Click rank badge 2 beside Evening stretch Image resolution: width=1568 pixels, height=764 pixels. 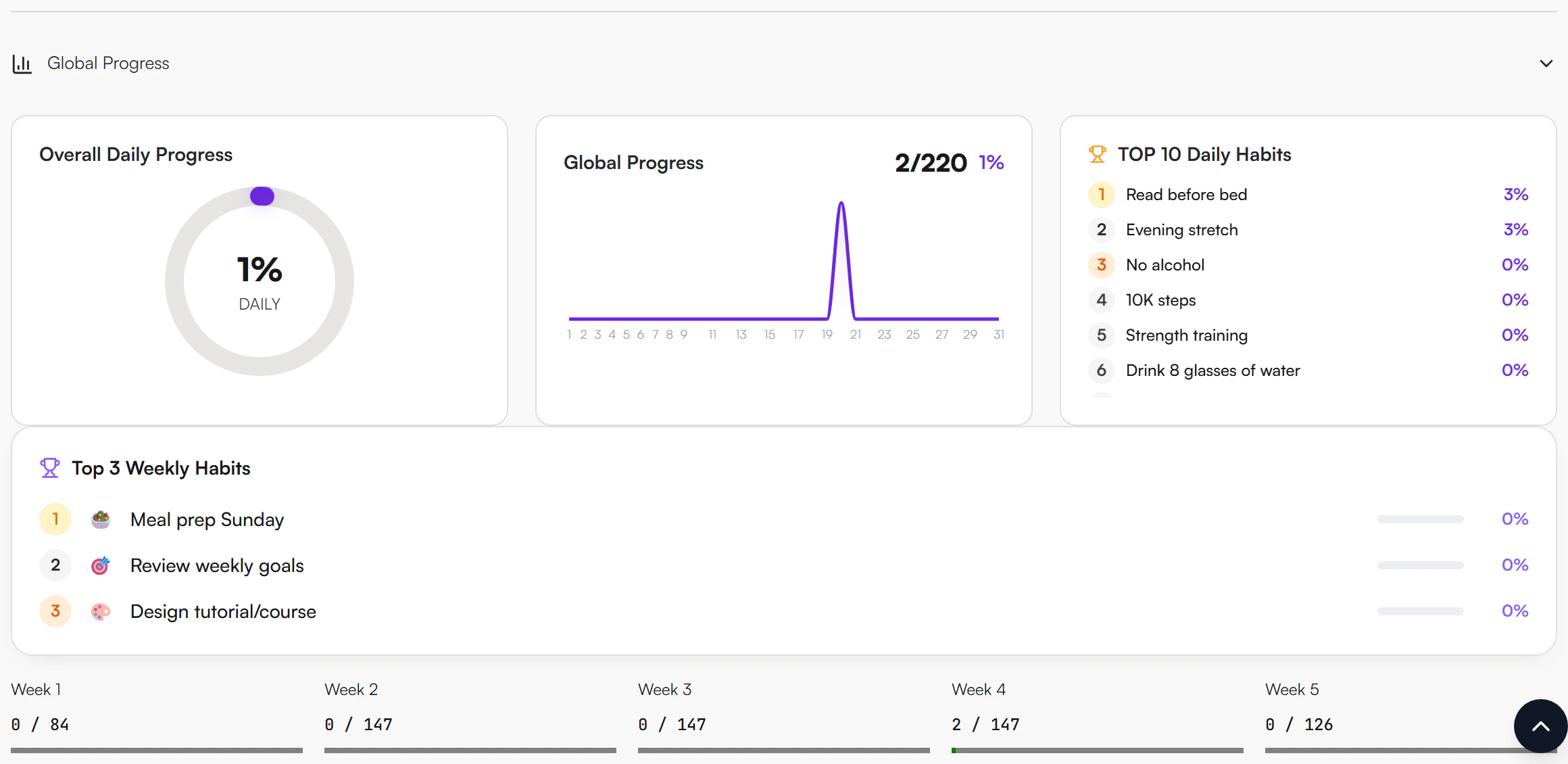click(x=1102, y=230)
